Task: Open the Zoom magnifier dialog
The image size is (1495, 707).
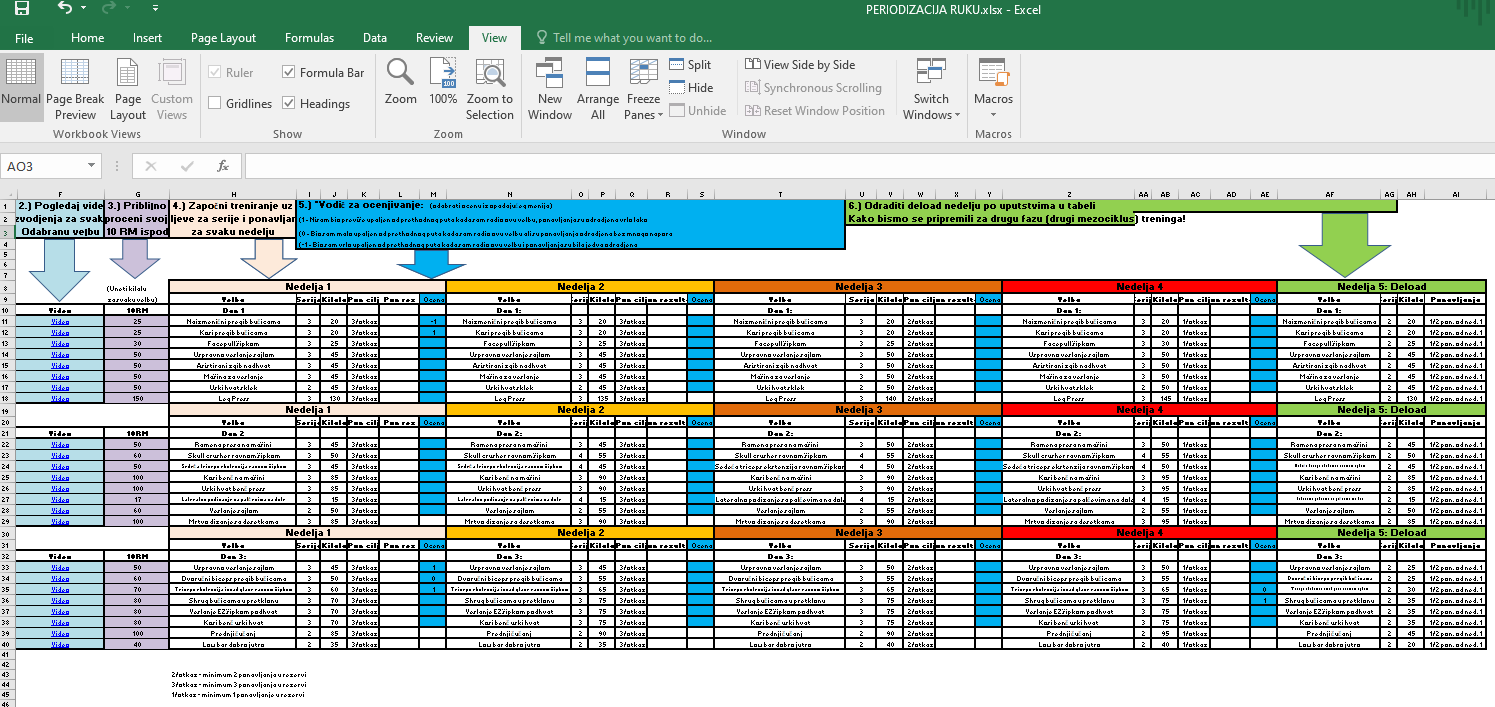Action: click(401, 82)
